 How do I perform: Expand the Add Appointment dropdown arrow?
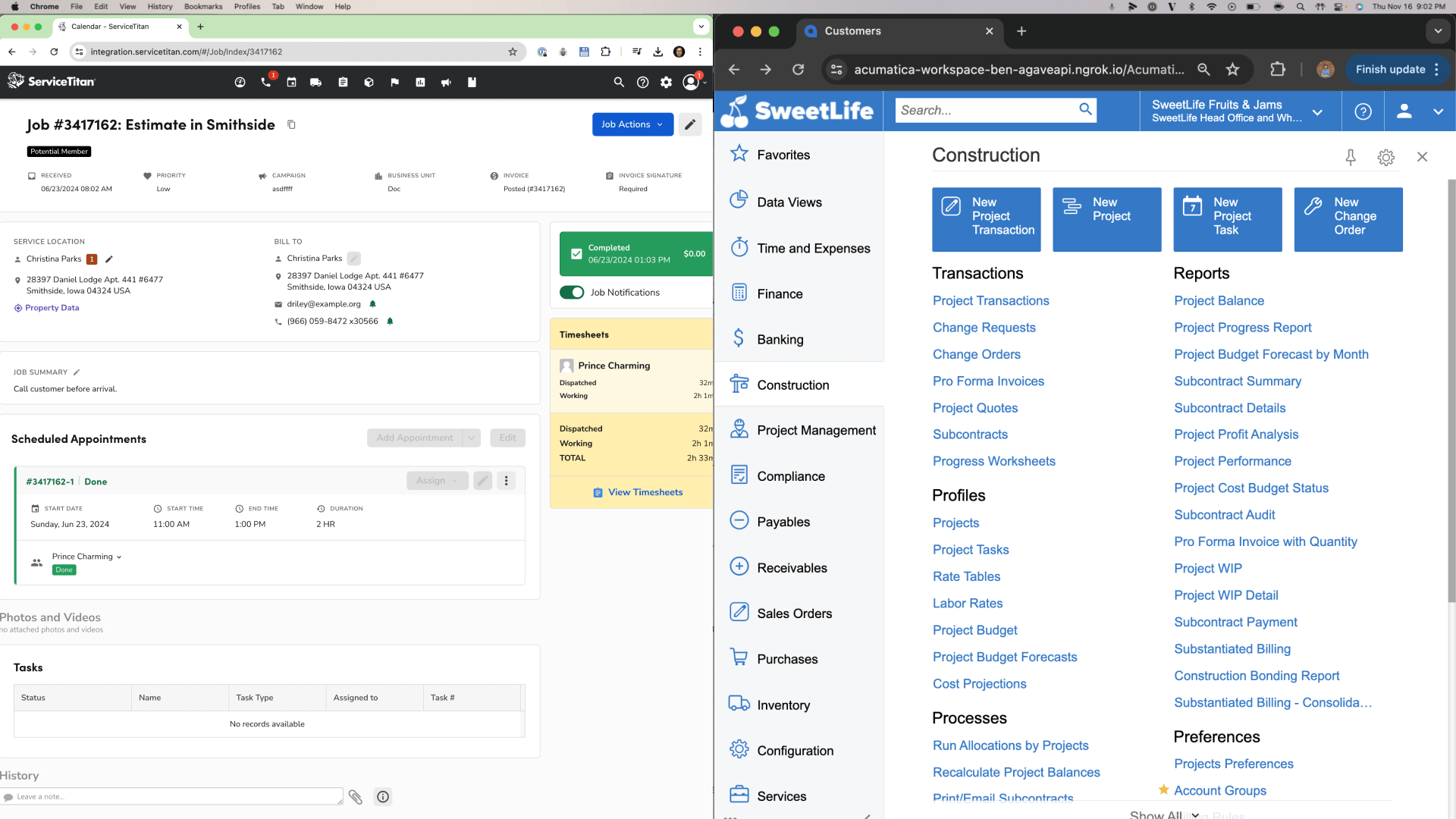point(471,438)
